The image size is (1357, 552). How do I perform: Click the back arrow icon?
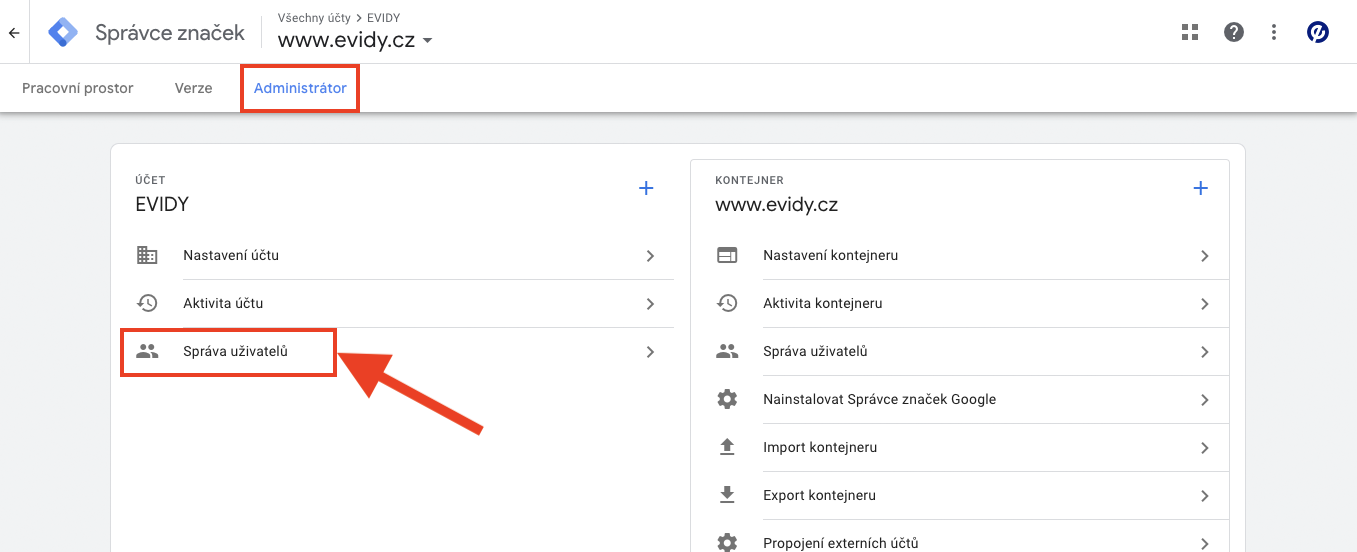click(x=14, y=33)
